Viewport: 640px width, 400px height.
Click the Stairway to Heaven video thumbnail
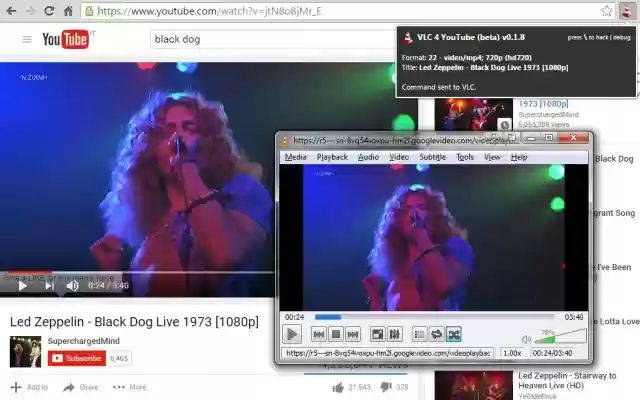(474, 385)
